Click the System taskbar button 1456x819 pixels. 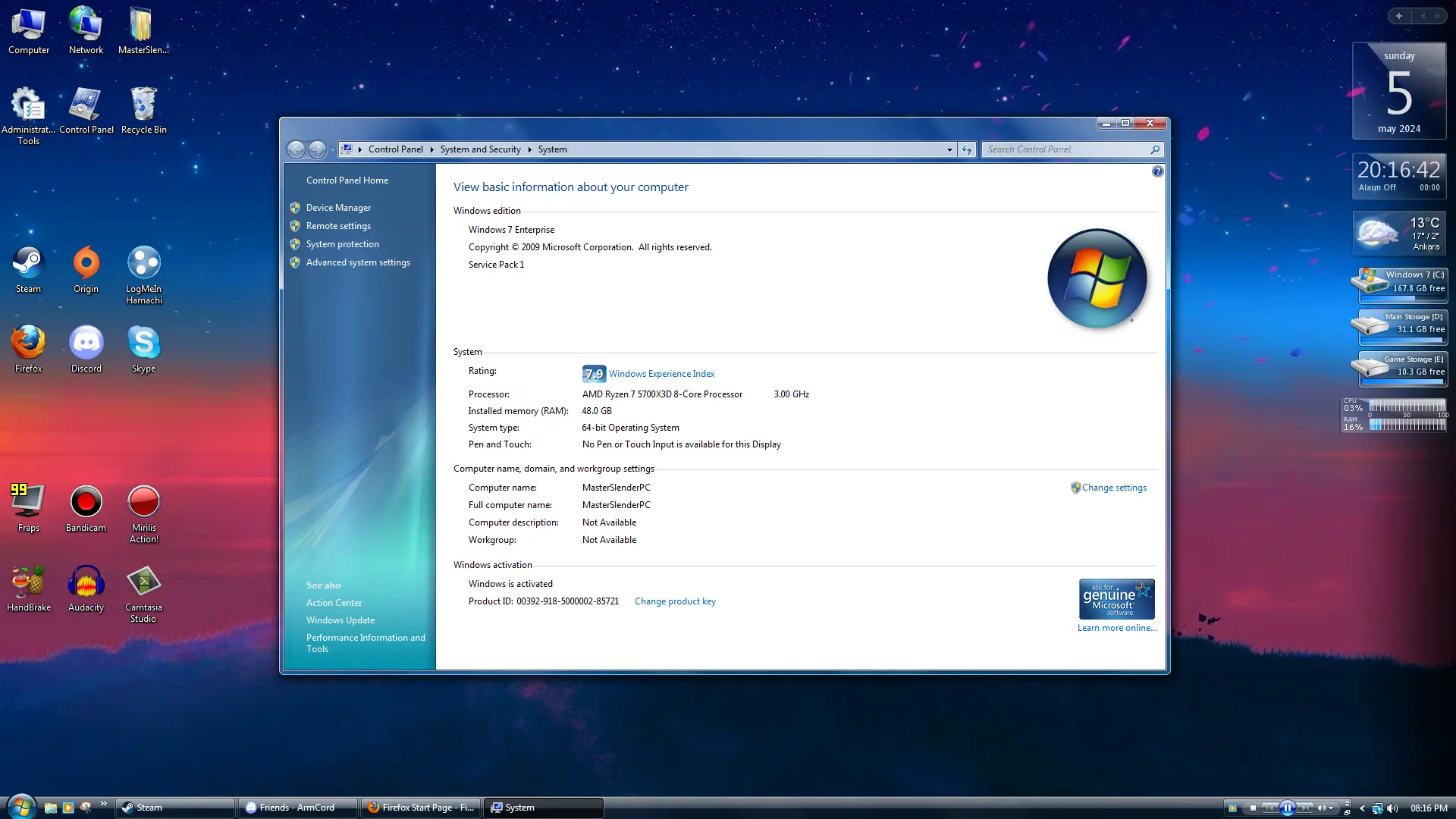[x=544, y=808]
